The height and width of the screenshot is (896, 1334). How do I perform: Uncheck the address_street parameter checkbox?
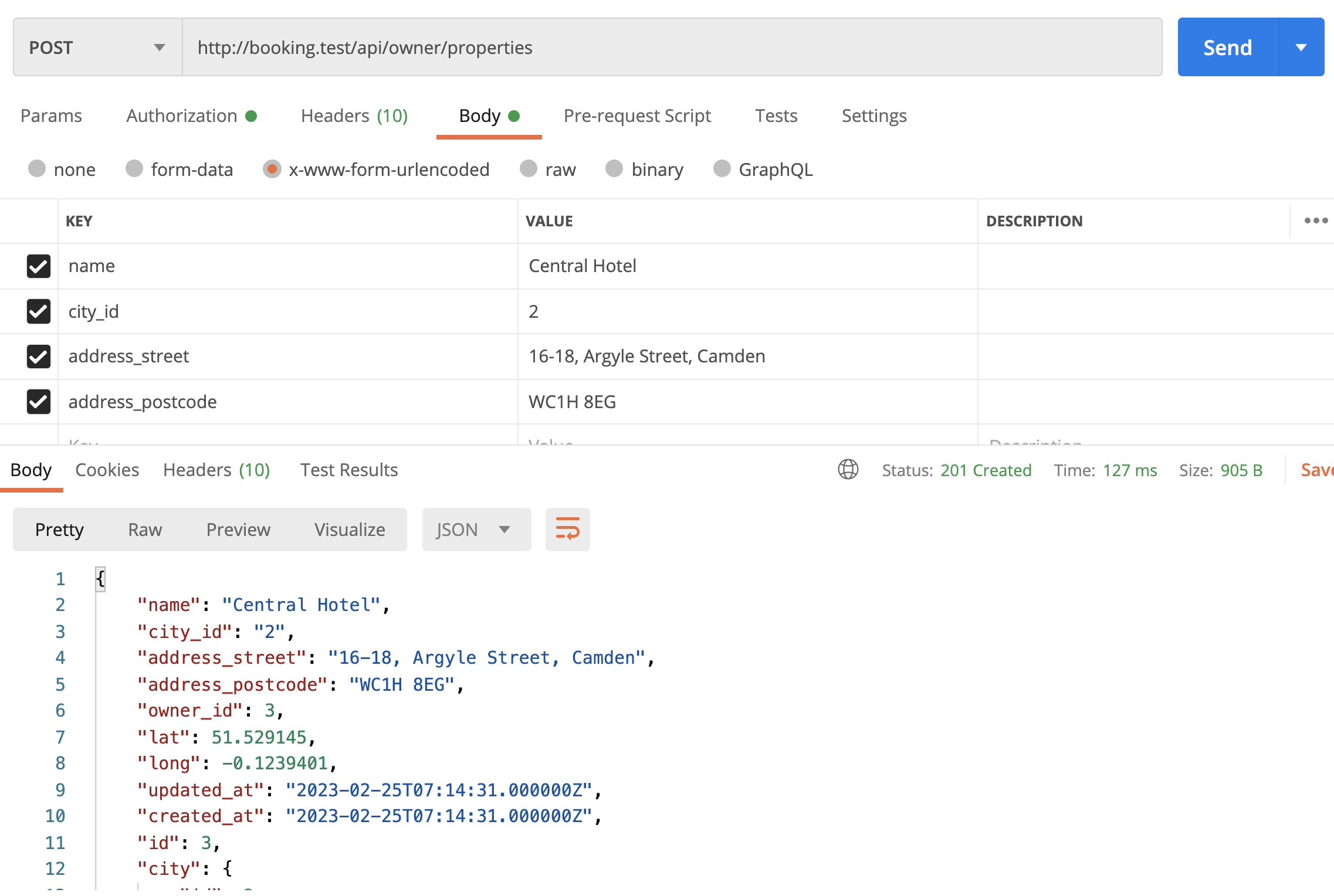coord(39,357)
